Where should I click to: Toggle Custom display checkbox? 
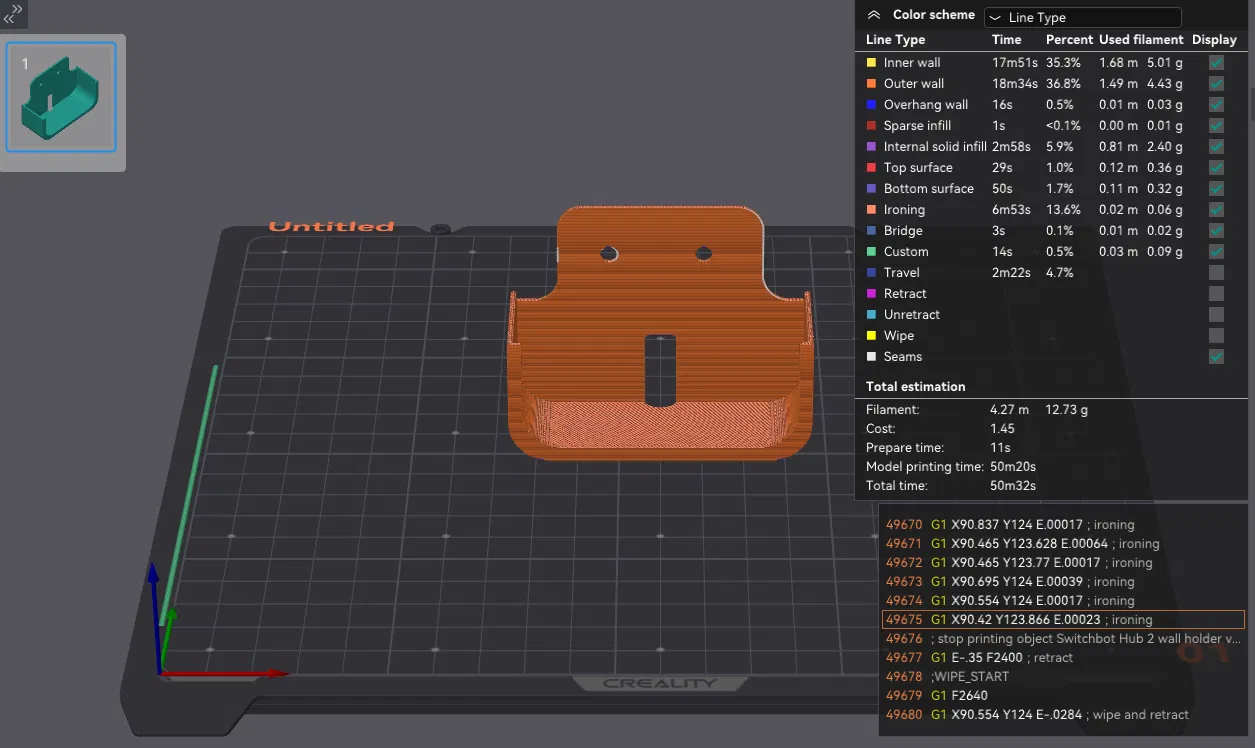(1216, 251)
